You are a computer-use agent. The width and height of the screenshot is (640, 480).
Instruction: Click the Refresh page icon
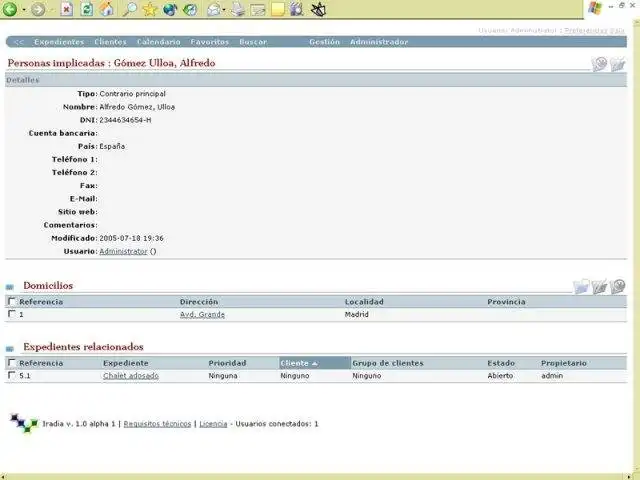click(x=87, y=9)
